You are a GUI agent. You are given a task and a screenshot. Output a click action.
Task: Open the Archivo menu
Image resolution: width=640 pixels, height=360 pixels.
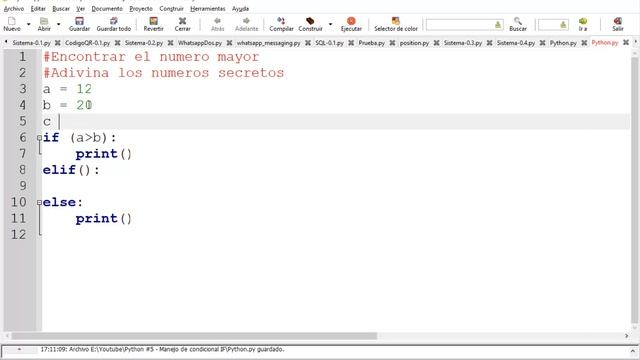coord(14,9)
